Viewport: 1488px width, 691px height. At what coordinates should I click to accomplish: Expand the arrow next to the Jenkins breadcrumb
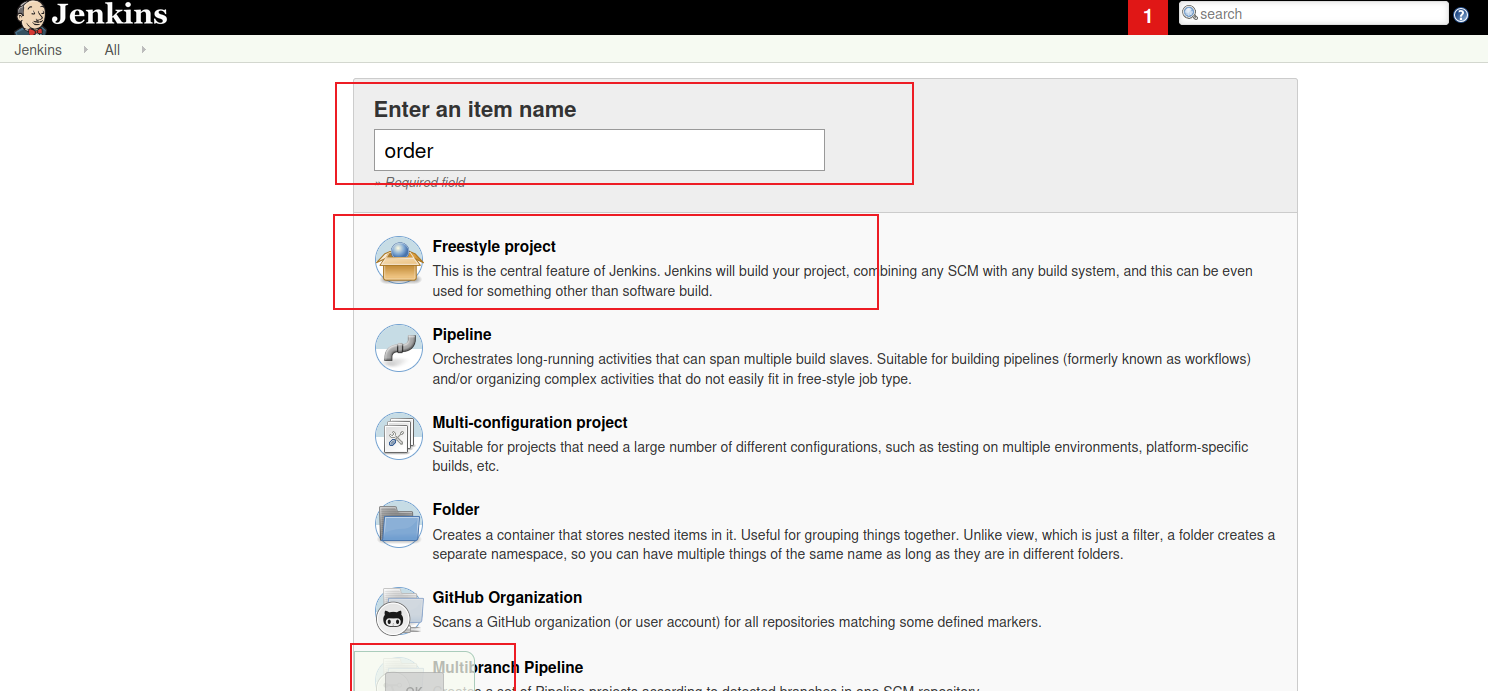coord(85,49)
